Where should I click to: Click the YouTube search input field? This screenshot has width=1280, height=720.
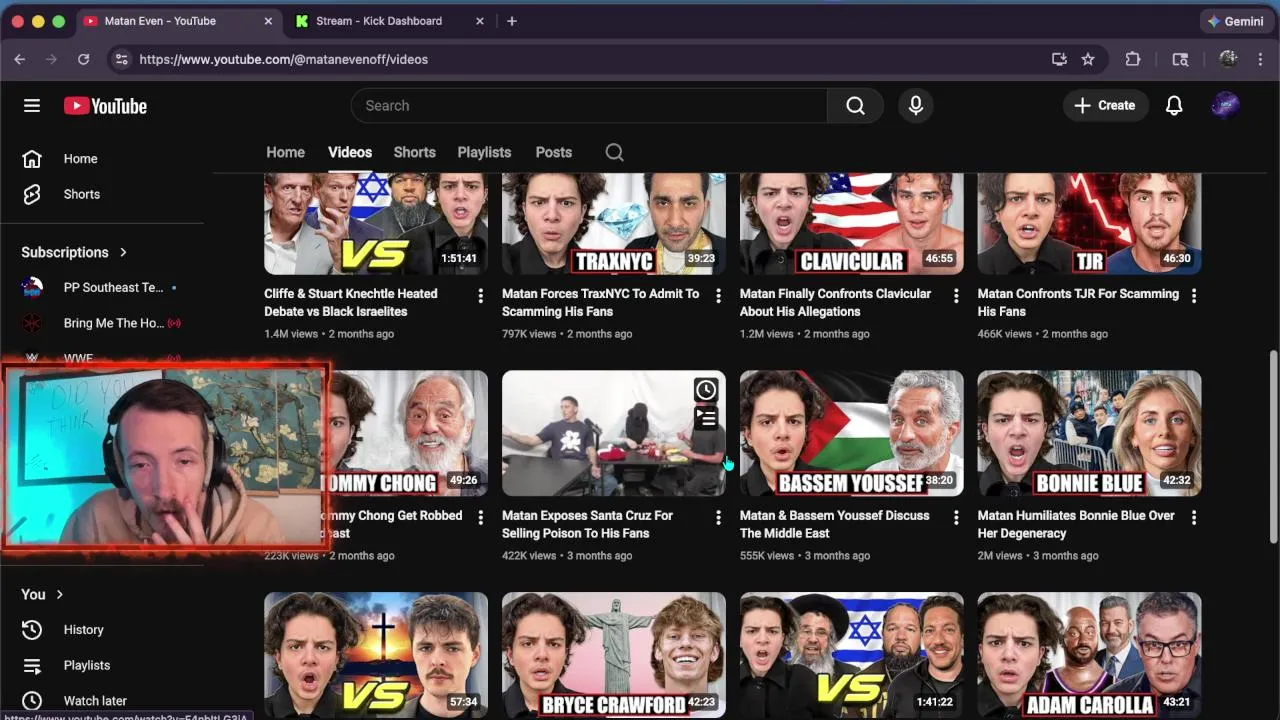(589, 106)
